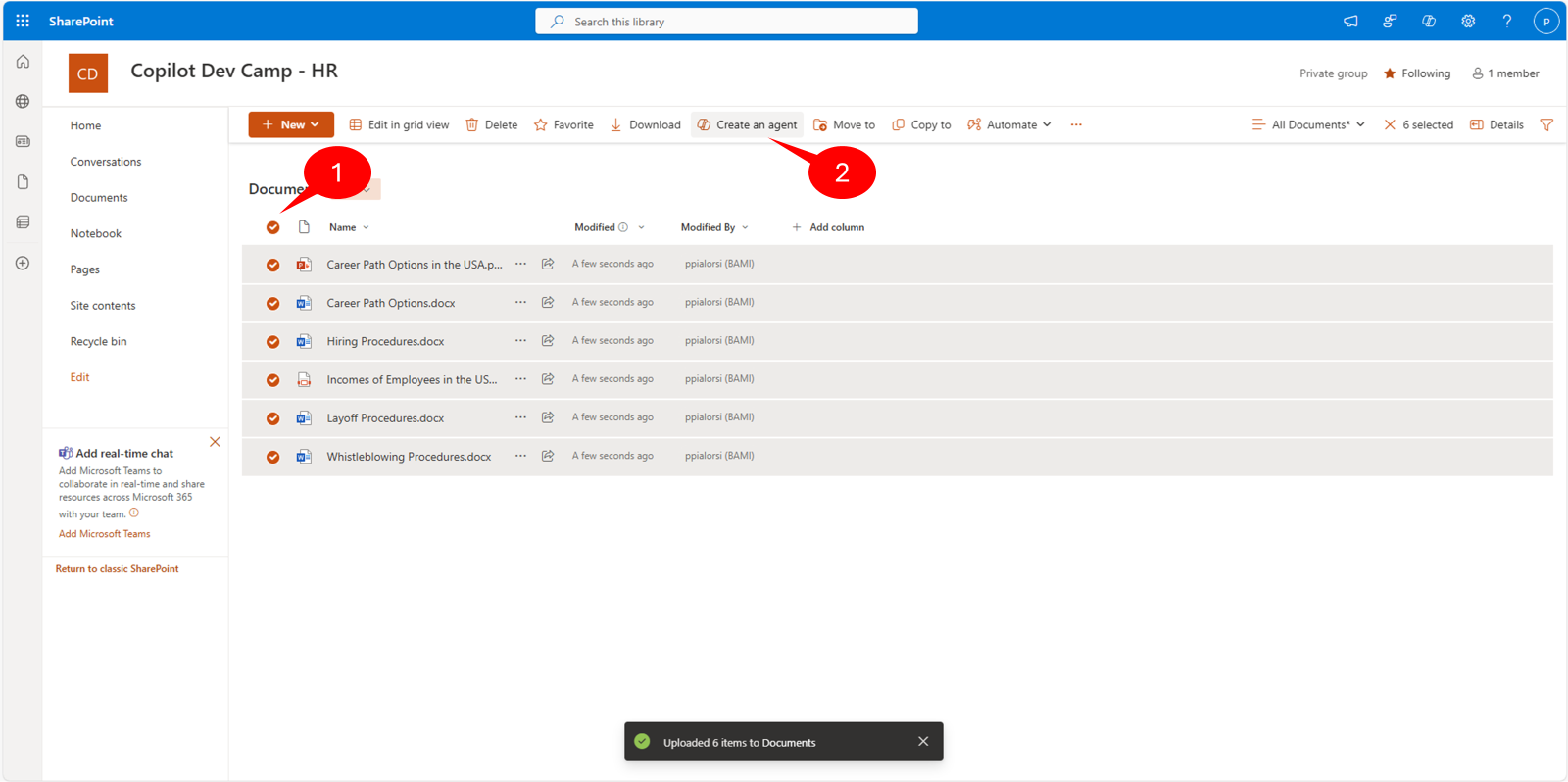
Task: Uncheck the Whistleblowing Procedures.docx row
Action: 273,457
